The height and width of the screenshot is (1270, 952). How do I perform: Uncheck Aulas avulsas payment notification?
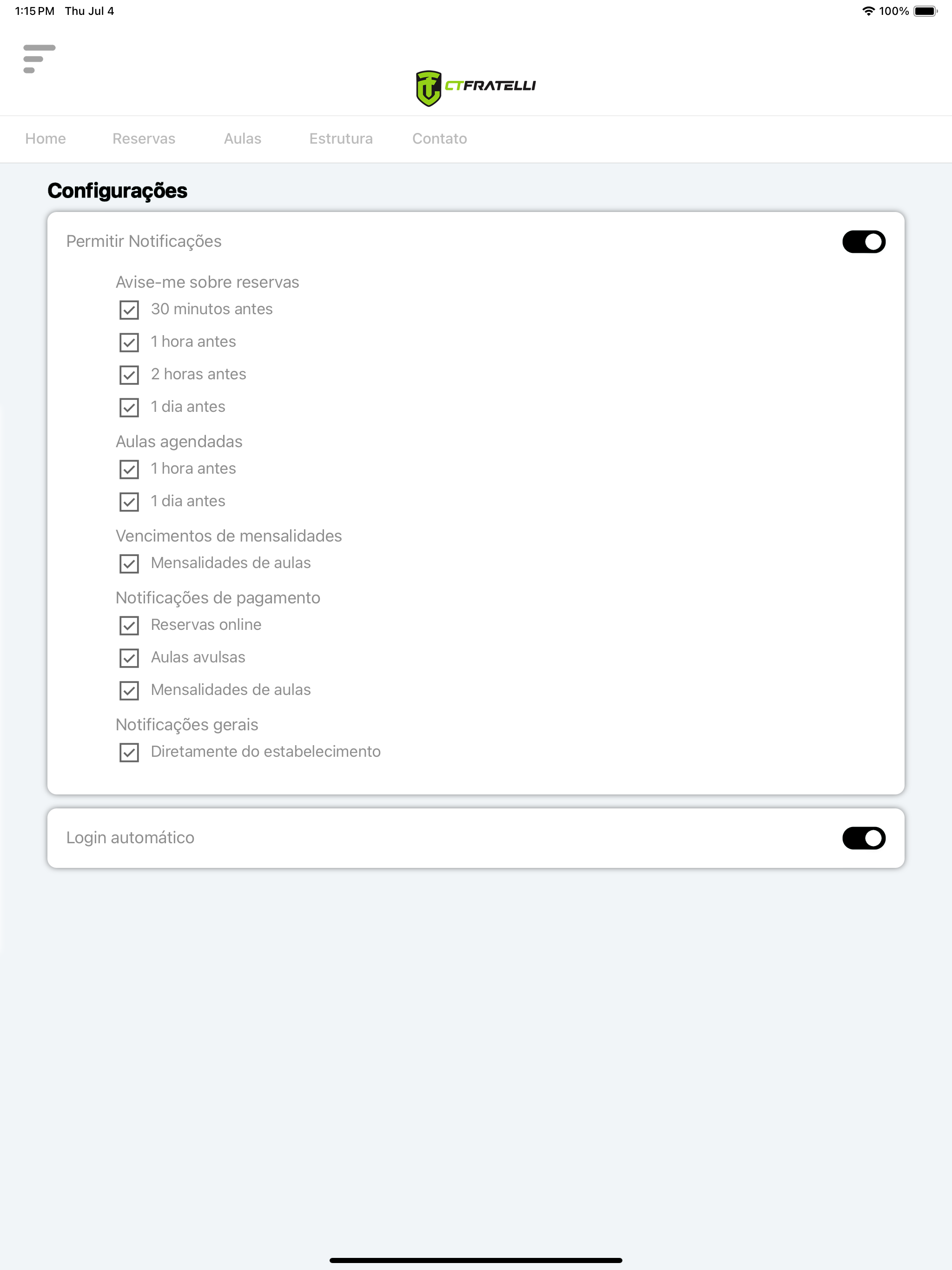pyautogui.click(x=129, y=658)
